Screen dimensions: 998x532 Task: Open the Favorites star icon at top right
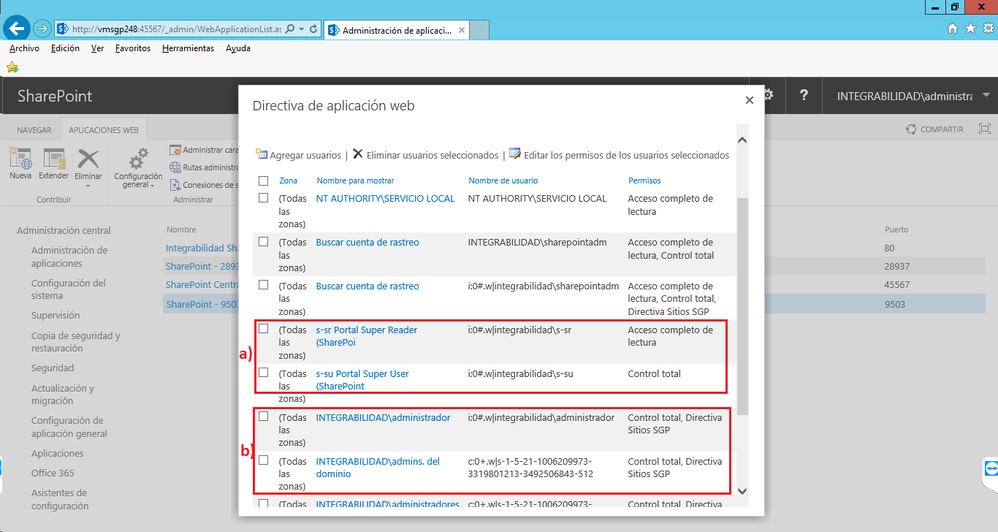pos(970,28)
